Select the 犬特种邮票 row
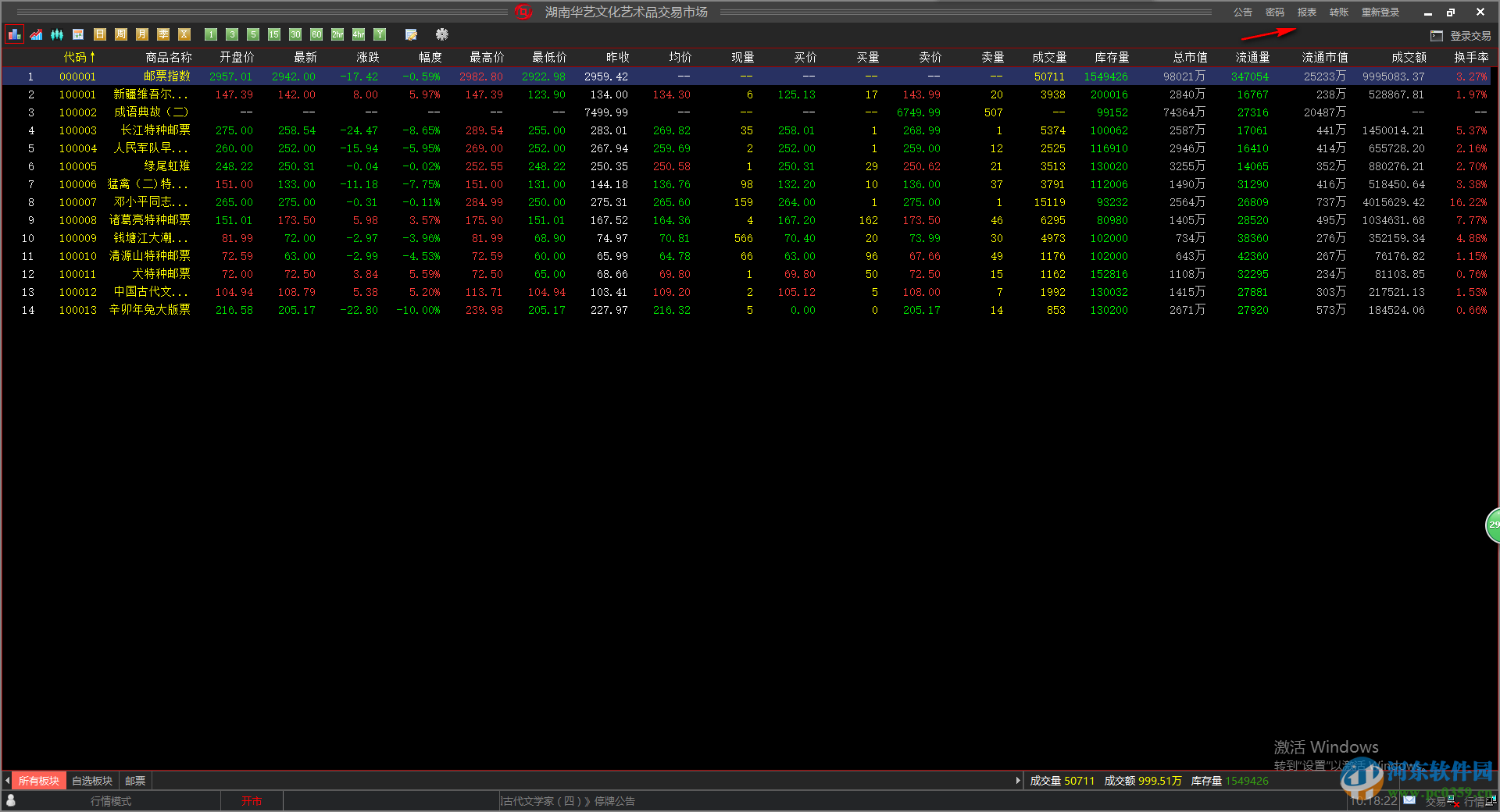The height and width of the screenshot is (812, 1500). click(x=746, y=274)
